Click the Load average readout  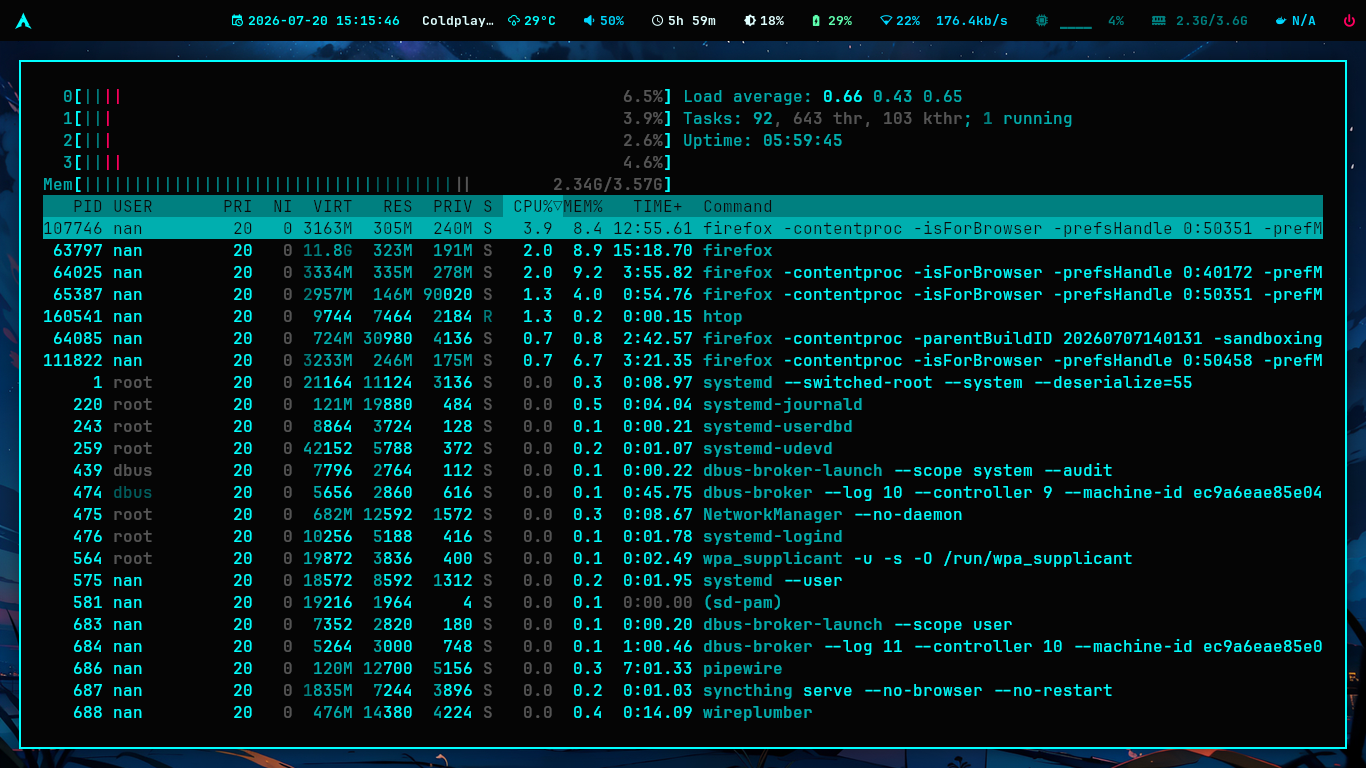823,96
